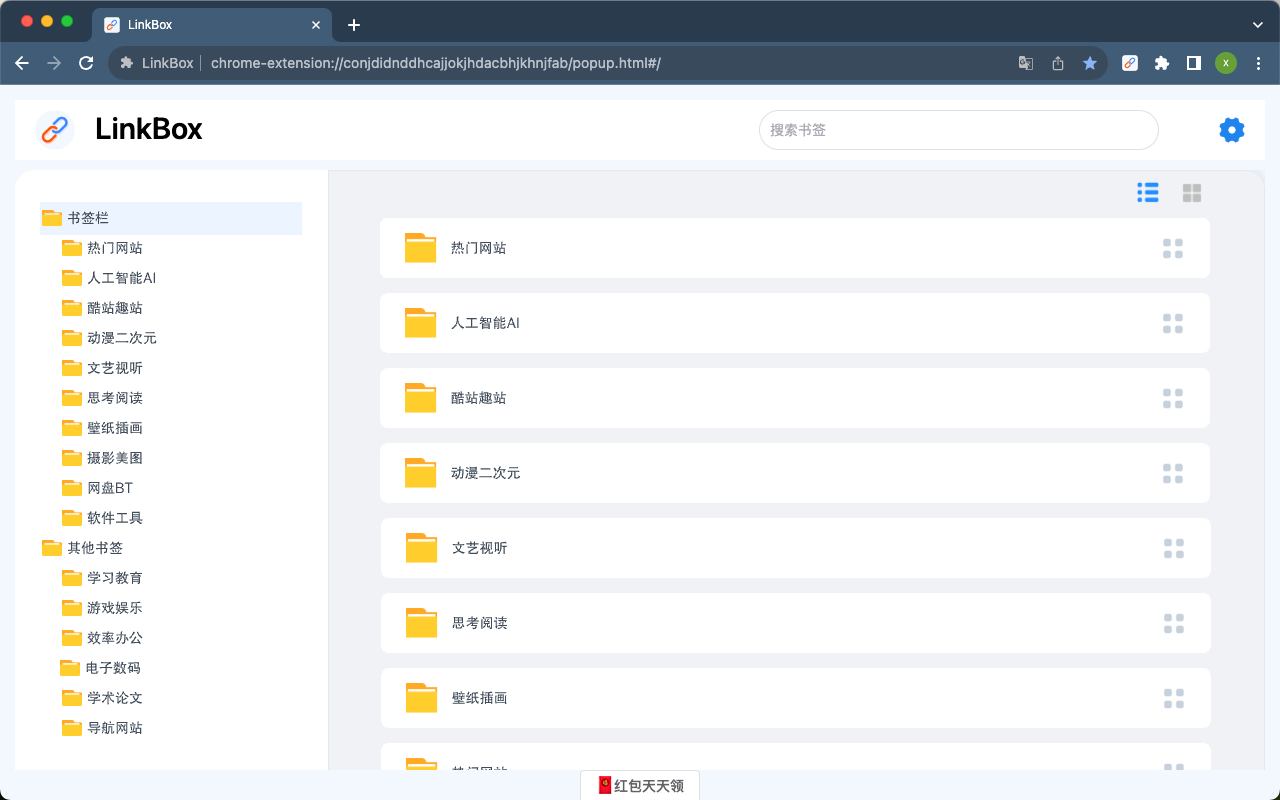Click grid icon on 酷站趣站 card
Screen dimensions: 1280x800
tap(1173, 398)
